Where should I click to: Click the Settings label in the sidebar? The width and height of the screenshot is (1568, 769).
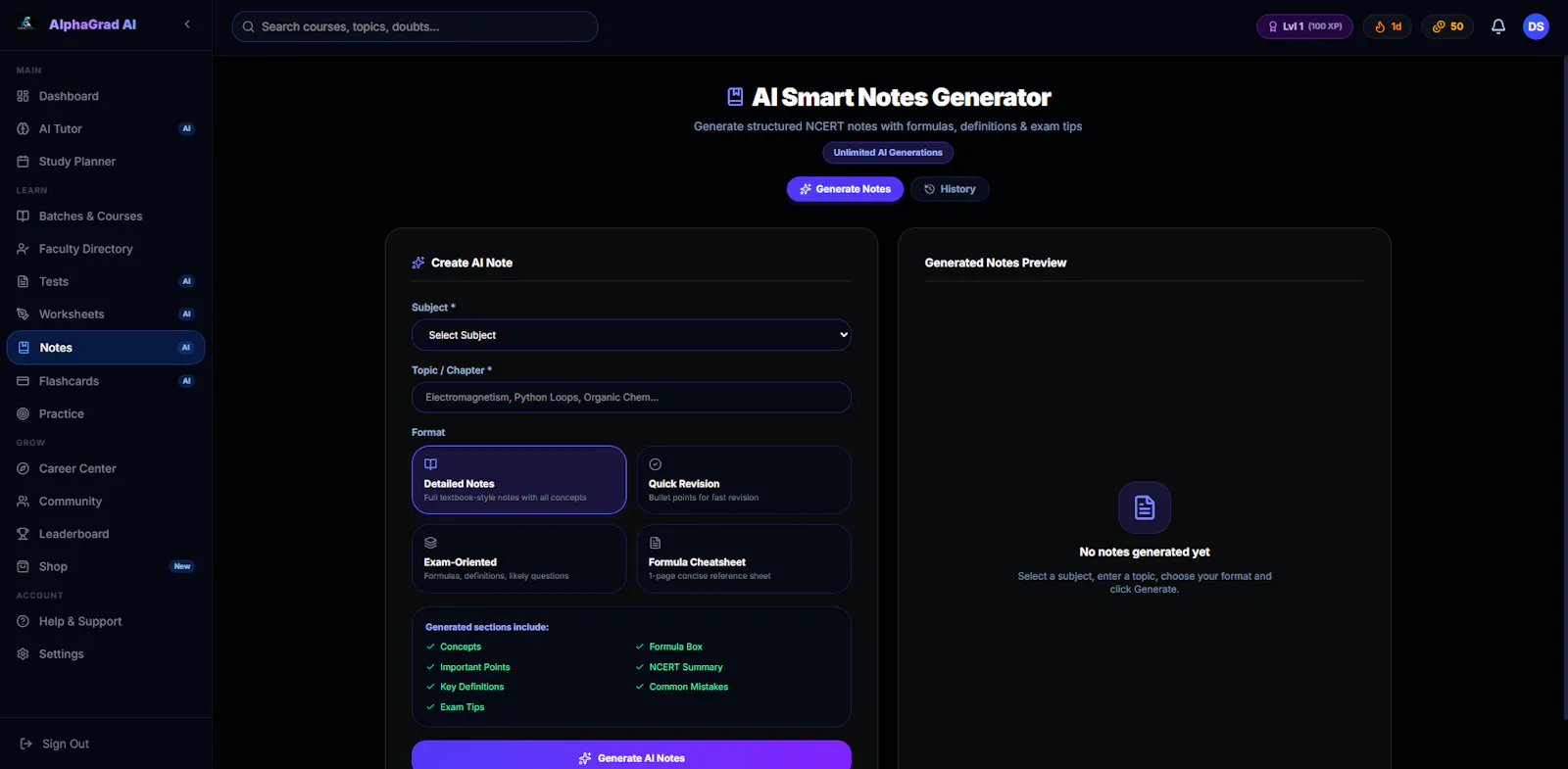coord(62,654)
